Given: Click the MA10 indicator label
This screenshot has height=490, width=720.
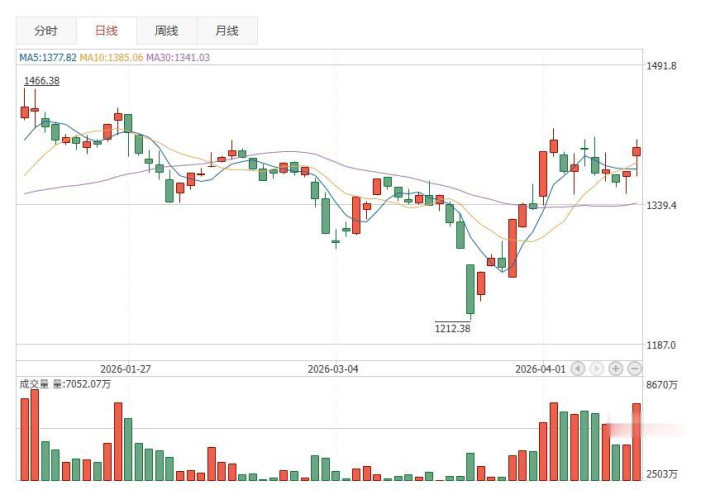Looking at the screenshot, I should coord(111,58).
